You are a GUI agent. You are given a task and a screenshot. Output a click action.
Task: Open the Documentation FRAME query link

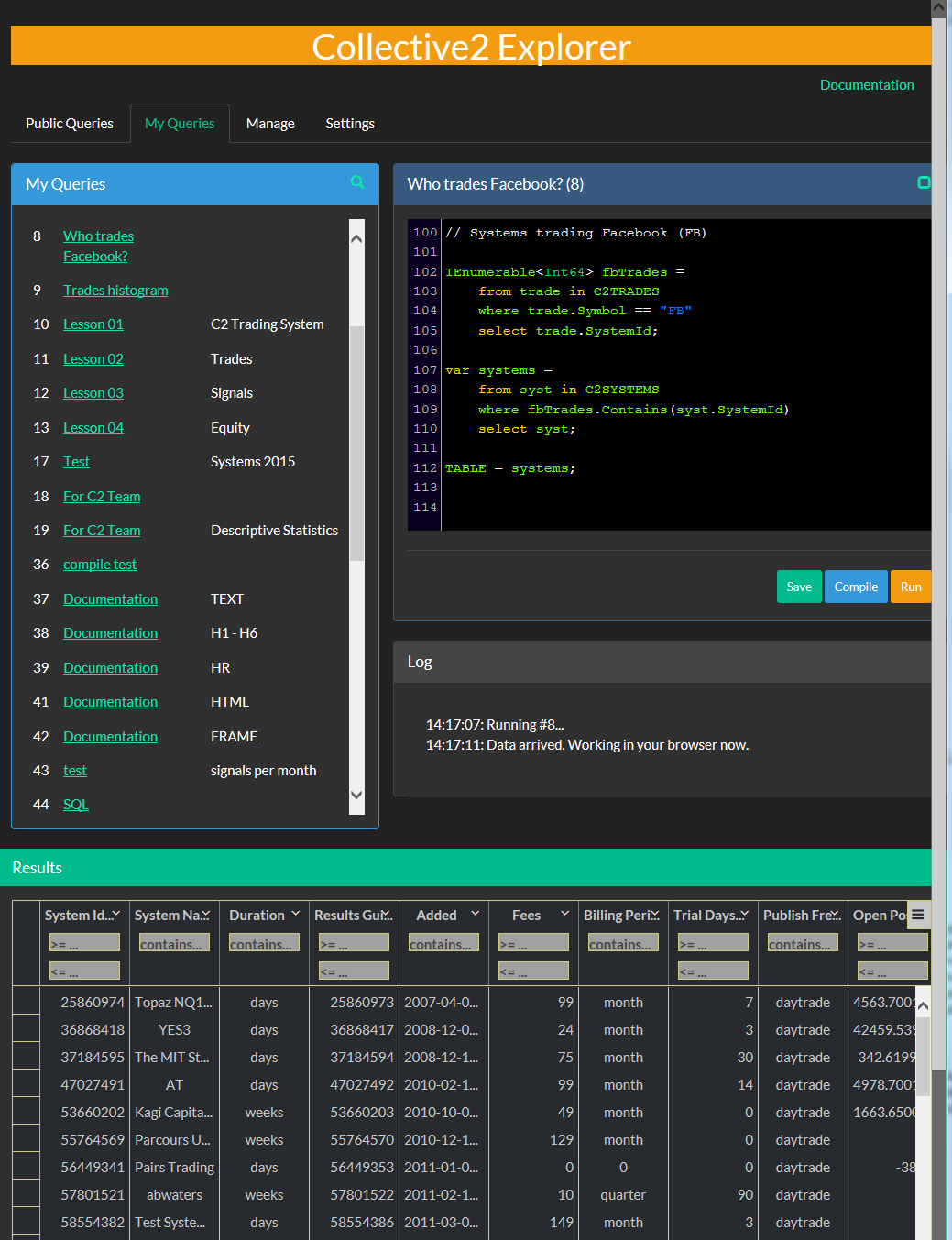tap(110, 737)
